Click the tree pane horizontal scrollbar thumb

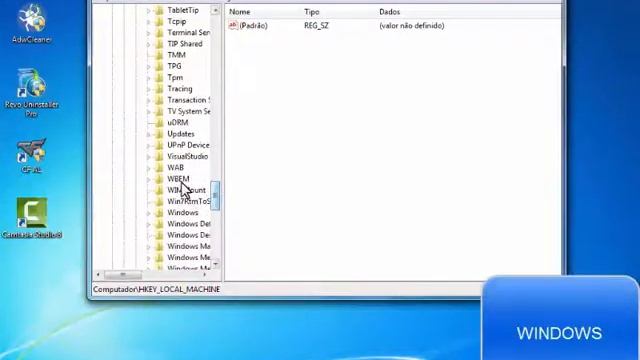(123, 274)
